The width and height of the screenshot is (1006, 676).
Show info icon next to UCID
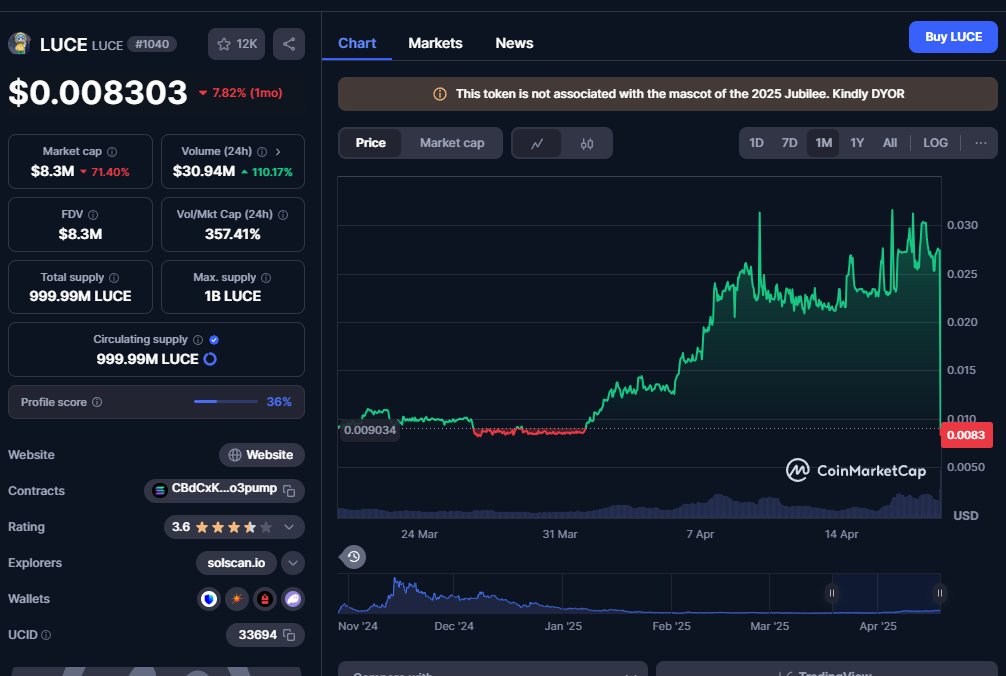[46, 635]
